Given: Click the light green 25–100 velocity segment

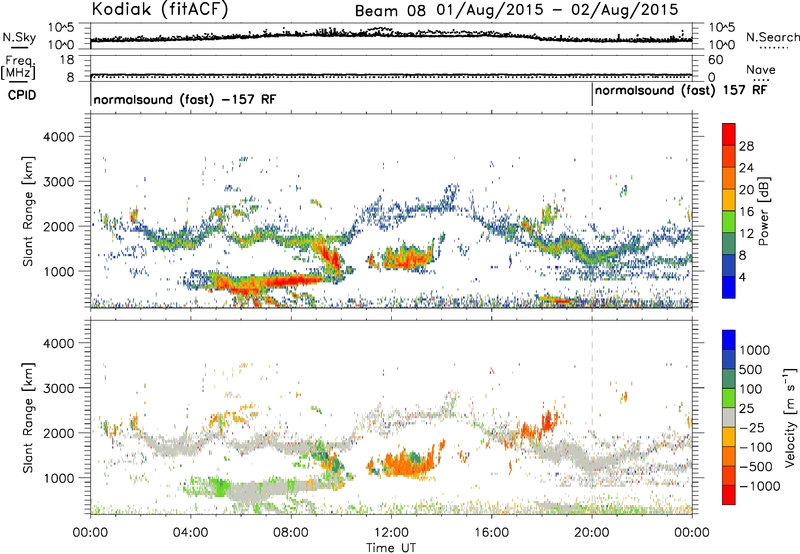Looking at the screenshot, I should pos(729,398).
